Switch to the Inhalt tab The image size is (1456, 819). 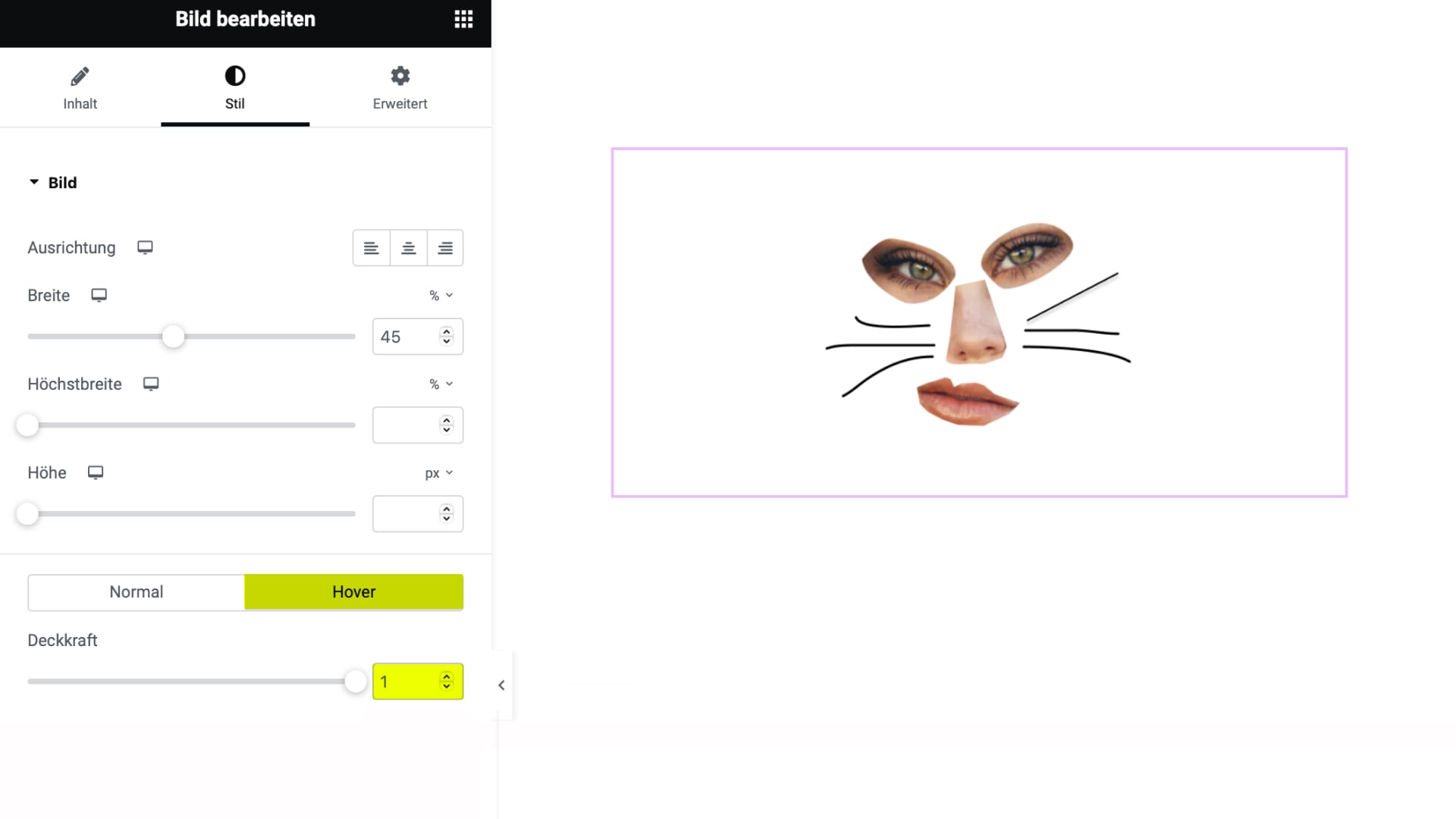80,87
